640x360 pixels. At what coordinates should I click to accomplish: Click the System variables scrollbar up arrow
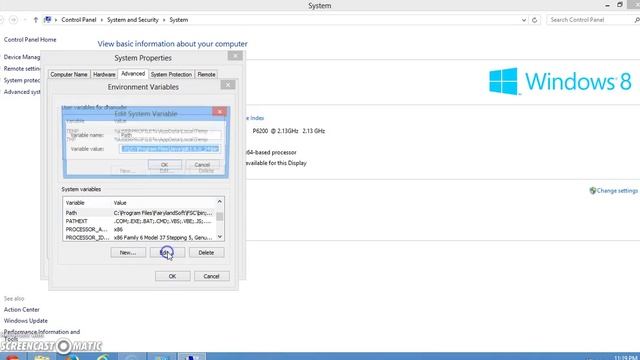(220, 202)
